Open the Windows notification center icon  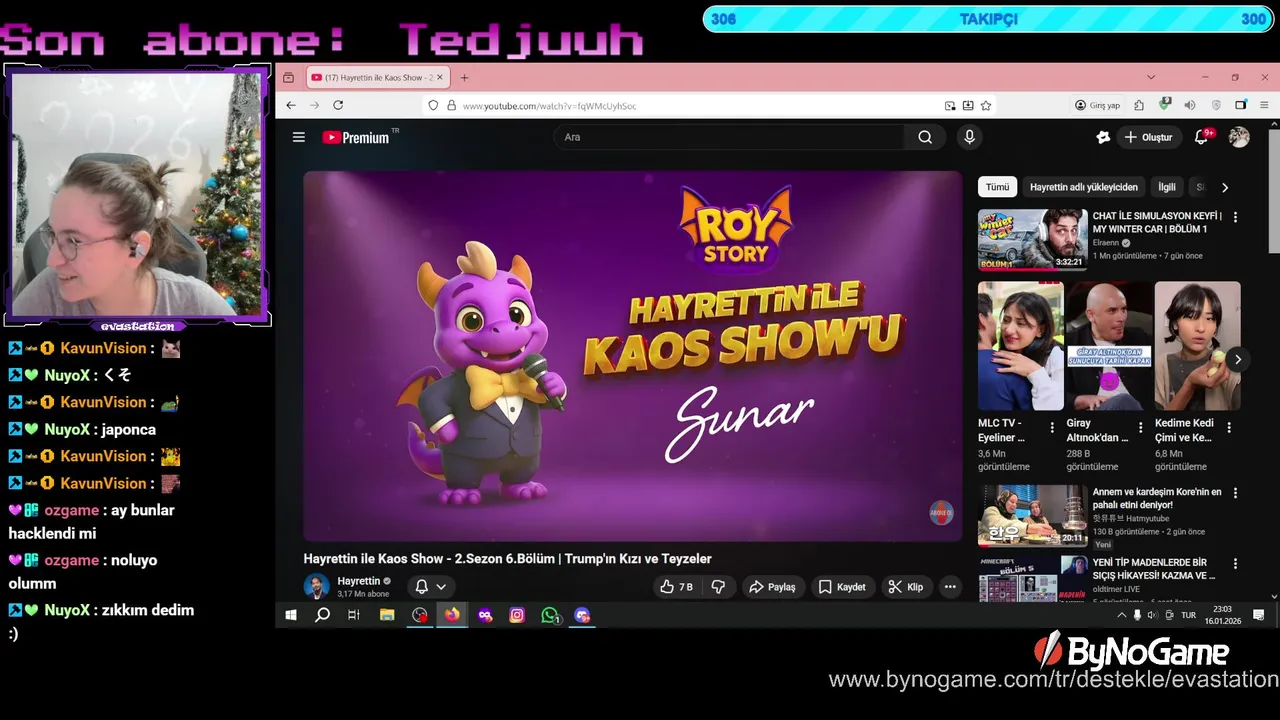tap(1259, 615)
